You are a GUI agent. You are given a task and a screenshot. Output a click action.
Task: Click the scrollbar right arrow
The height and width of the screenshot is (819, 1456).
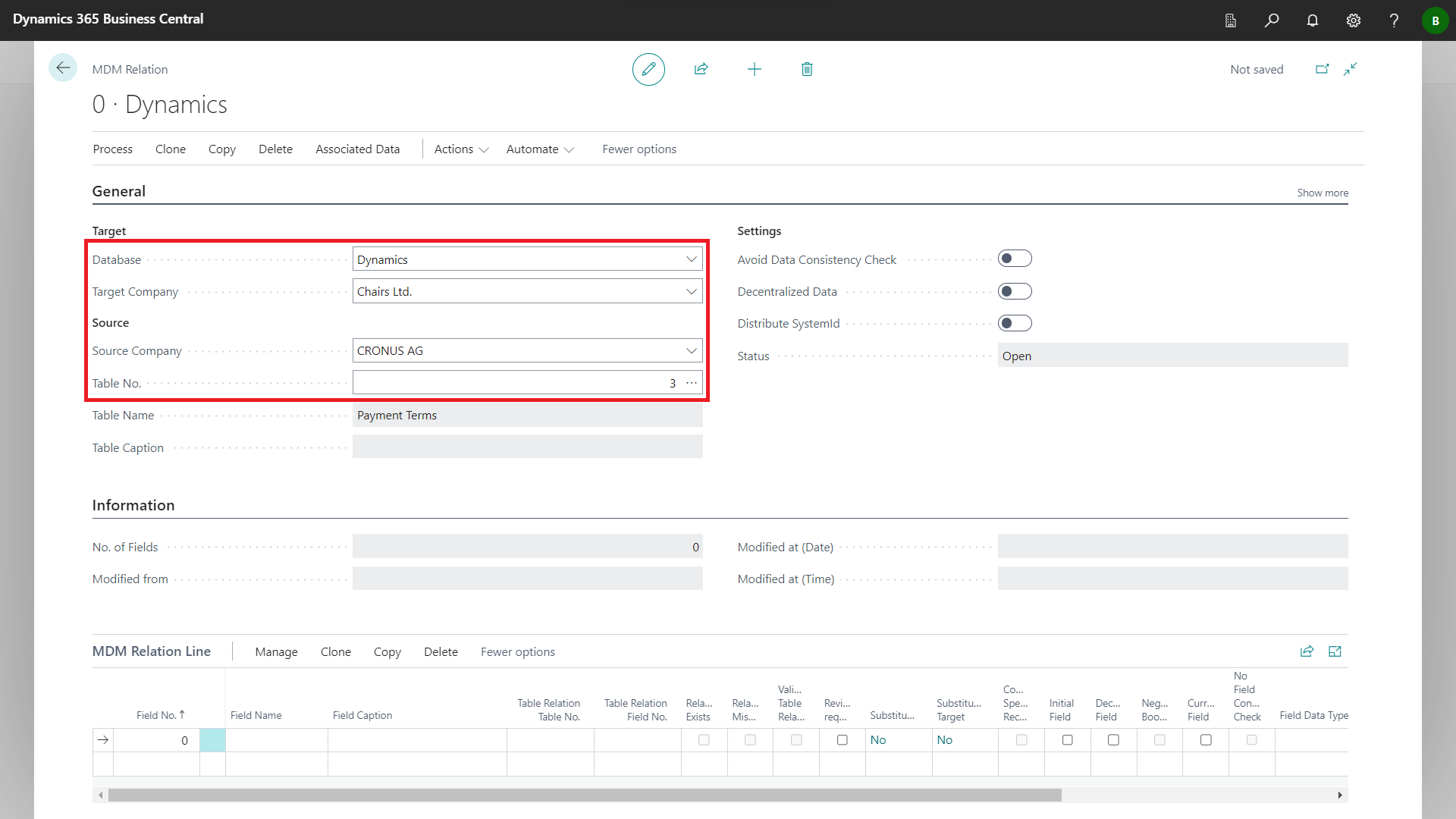[1340, 795]
